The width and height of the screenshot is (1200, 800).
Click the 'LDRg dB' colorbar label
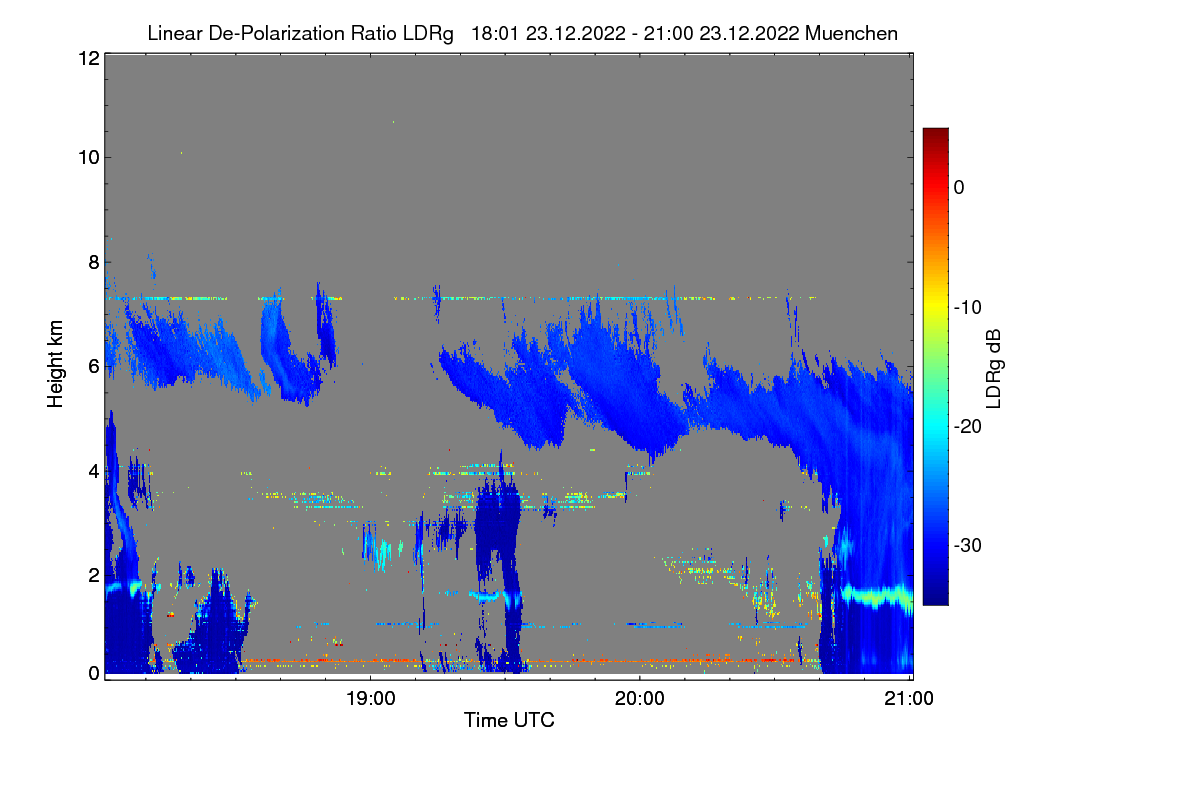(994, 369)
